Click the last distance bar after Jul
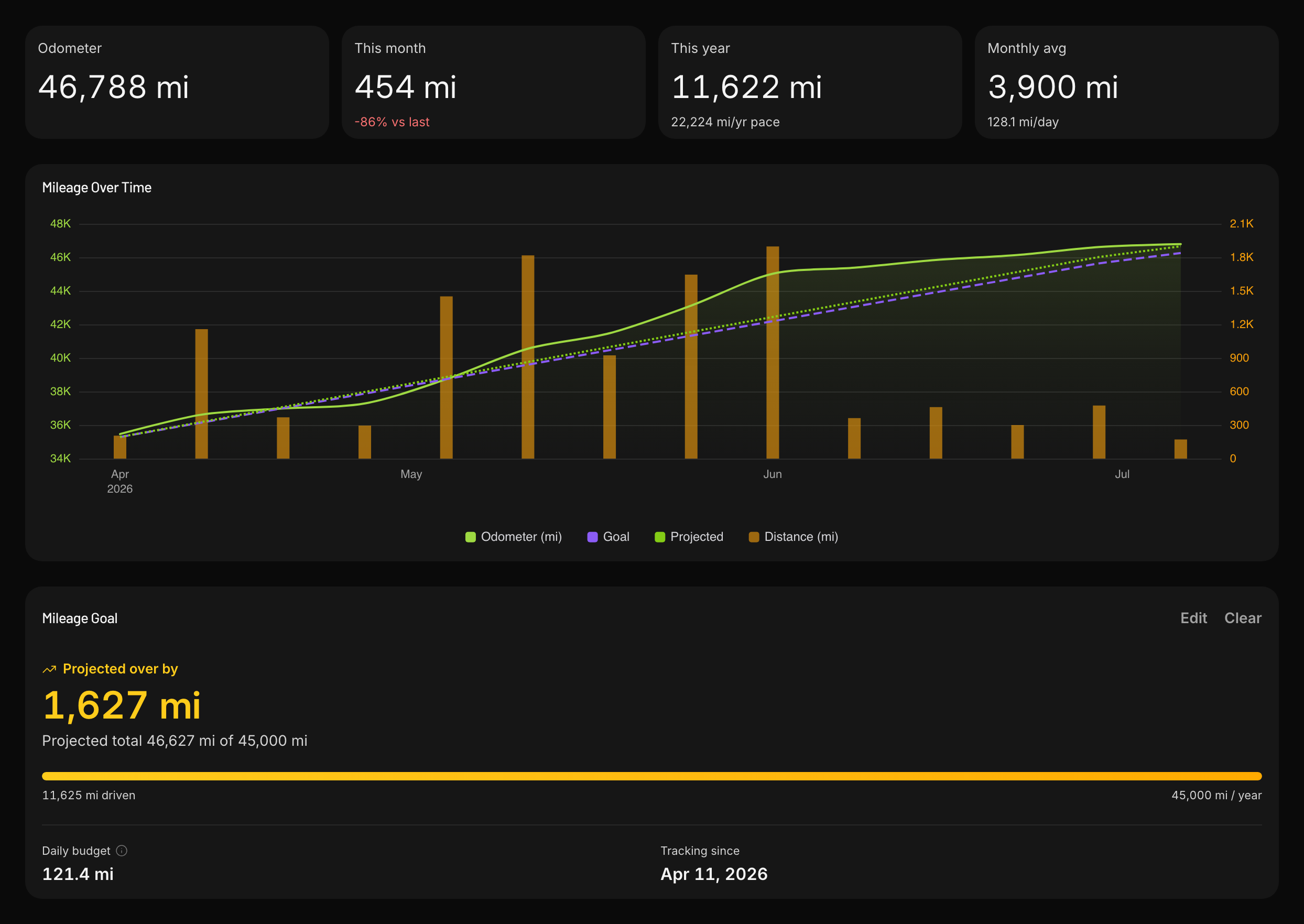The image size is (1304, 924). click(x=1180, y=449)
